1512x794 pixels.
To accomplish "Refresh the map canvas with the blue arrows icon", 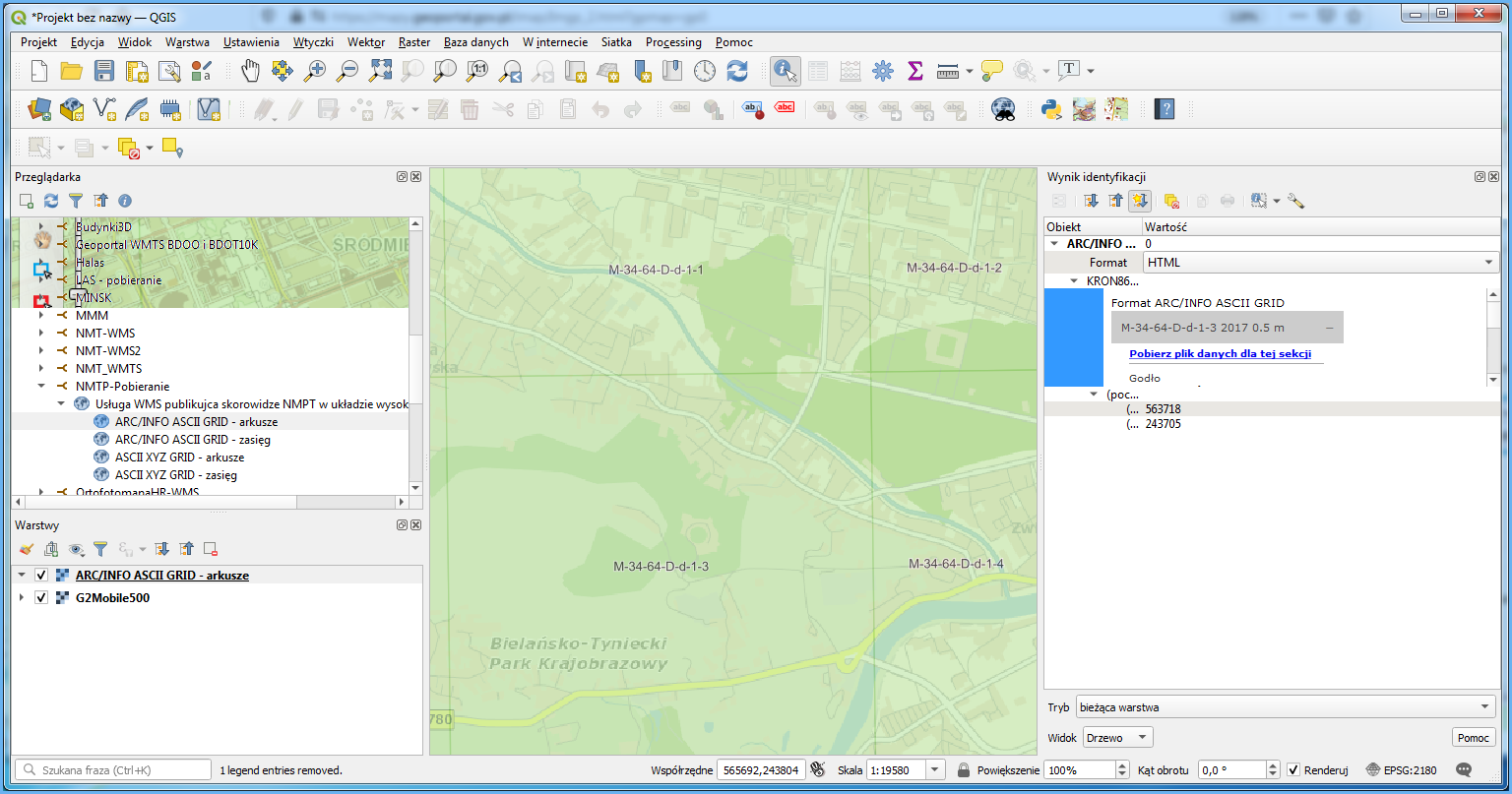I will [x=737, y=71].
